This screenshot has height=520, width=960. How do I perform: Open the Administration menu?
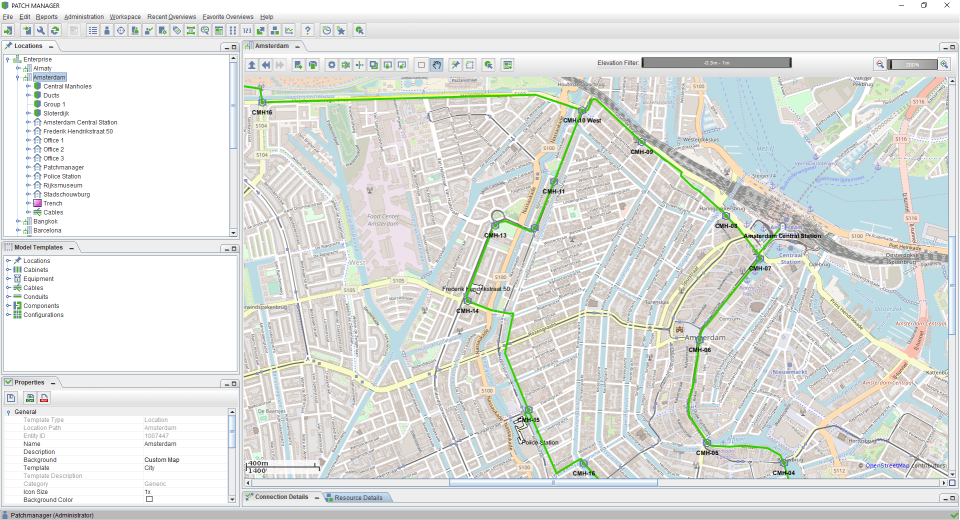pos(83,17)
